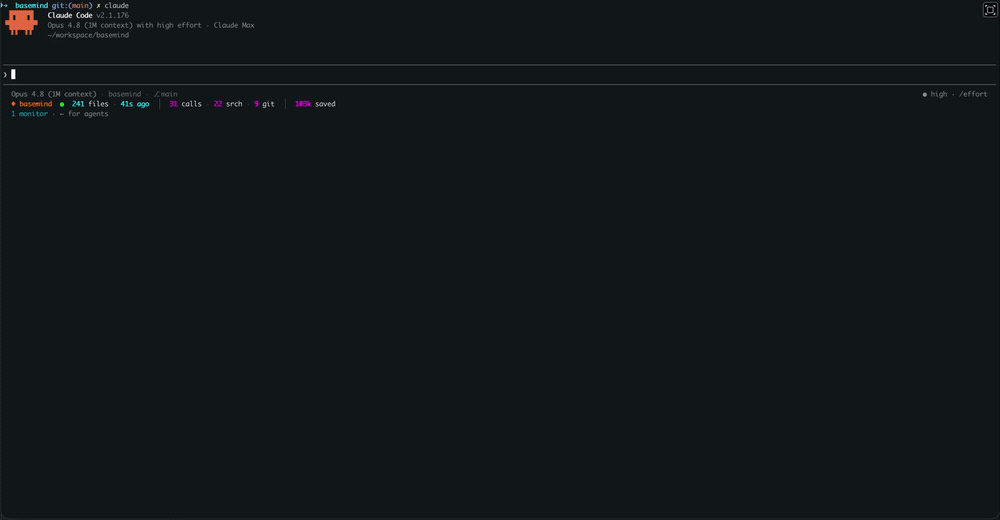Click the 'Claude Code' title text
This screenshot has width=1000, height=520.
coord(70,15)
